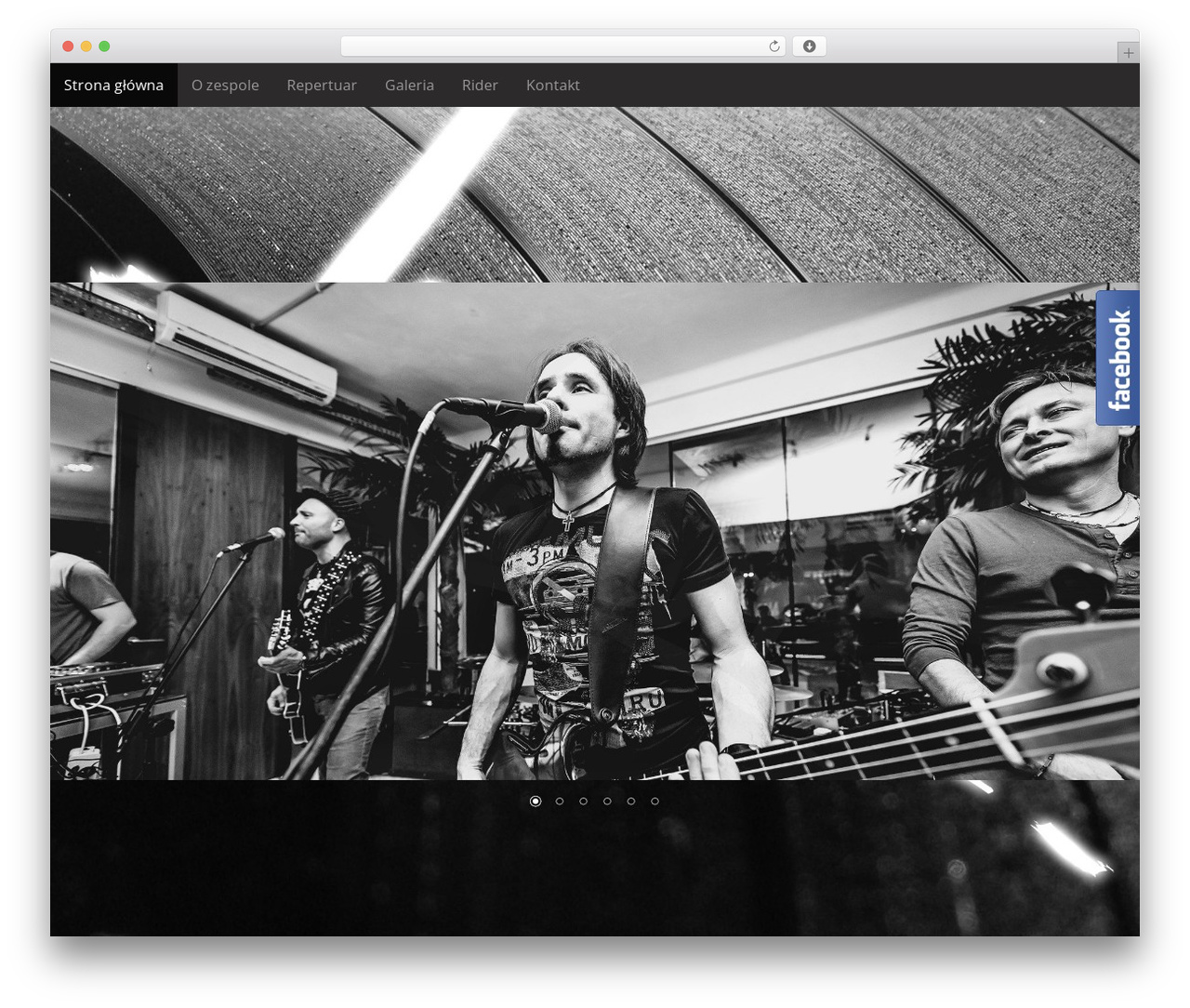This screenshot has height=1008, width=1190.
Task: Switch to the third slide dot
Action: pos(583,801)
